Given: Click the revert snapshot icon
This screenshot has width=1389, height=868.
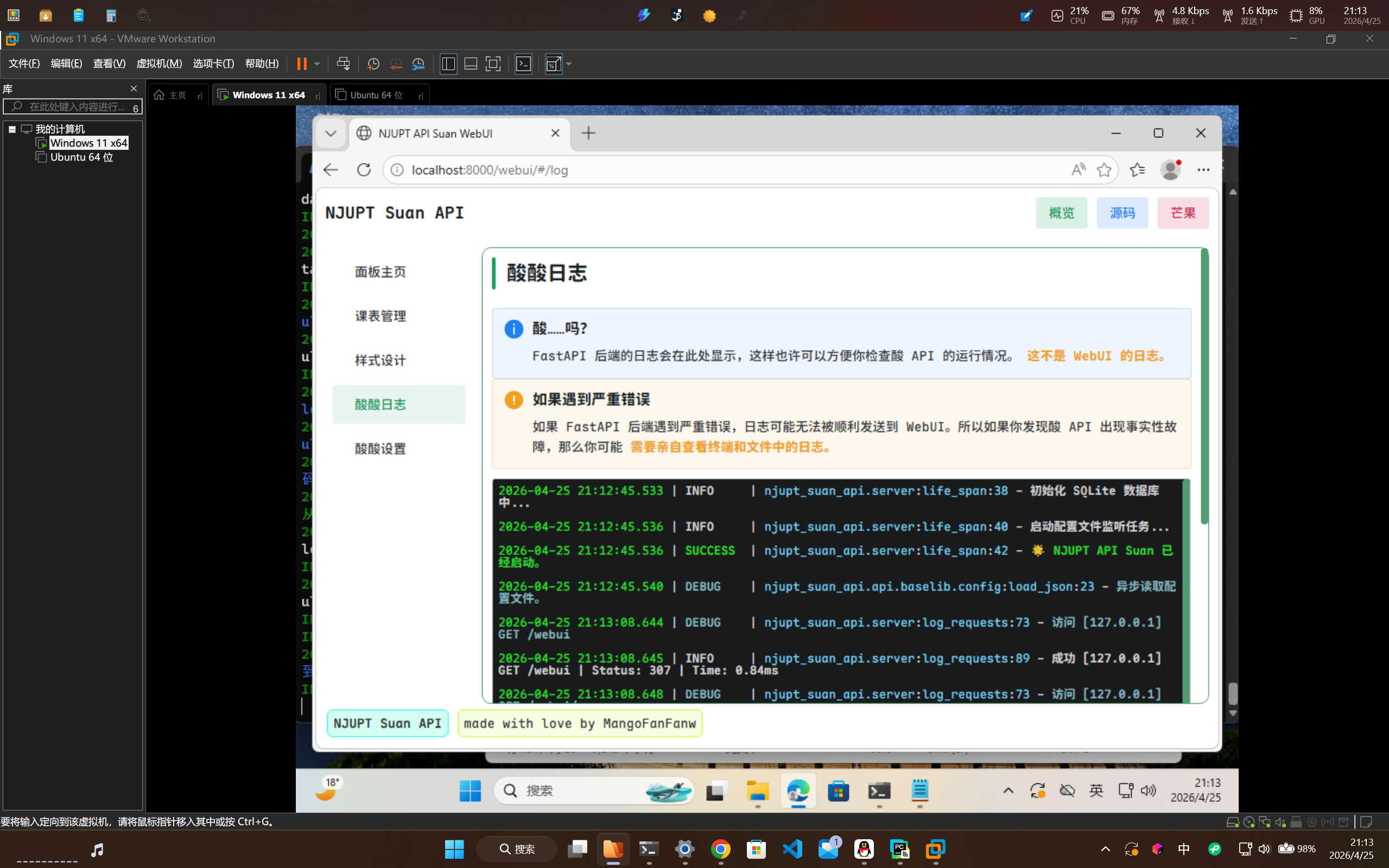Looking at the screenshot, I should pyautogui.click(x=396, y=64).
